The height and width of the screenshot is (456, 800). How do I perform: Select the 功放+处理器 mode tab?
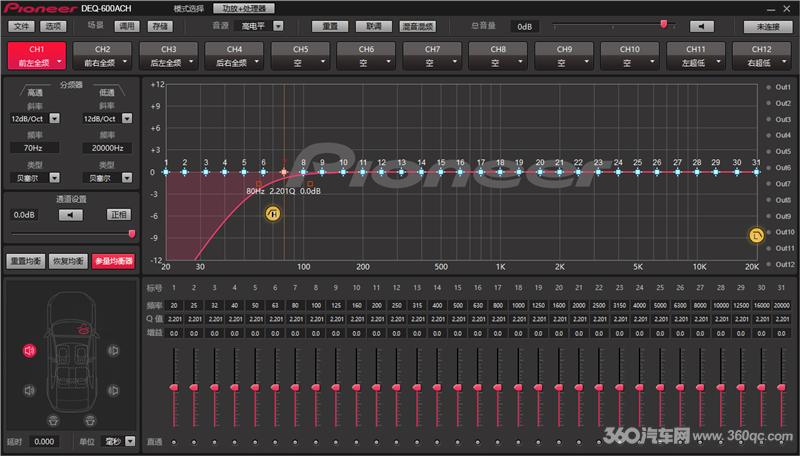pos(244,9)
